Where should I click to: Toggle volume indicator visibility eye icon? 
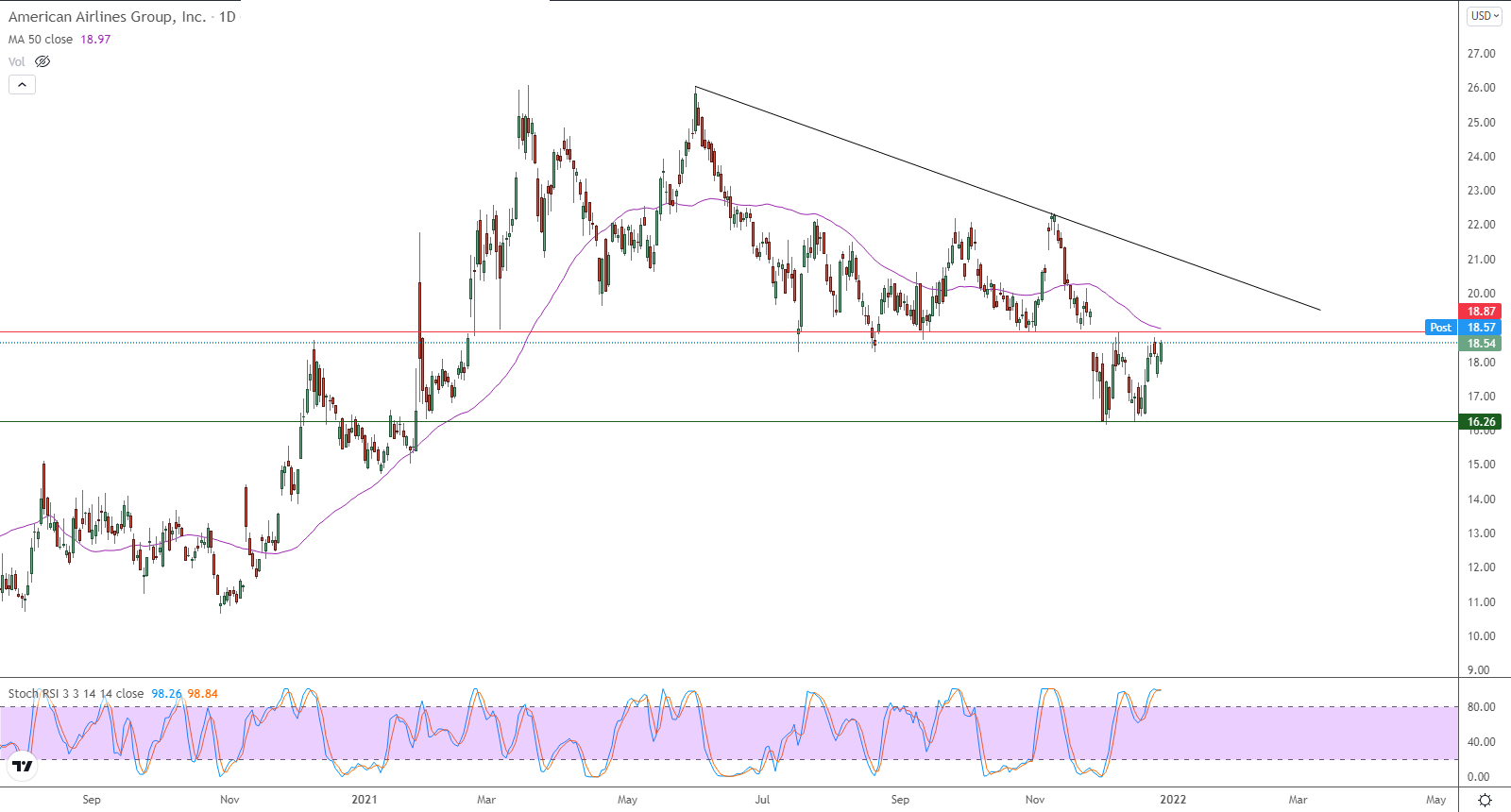point(42,61)
